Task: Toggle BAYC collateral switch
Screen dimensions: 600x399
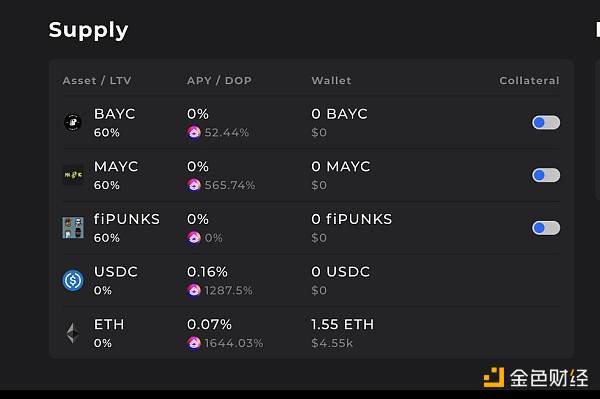Action: [546, 123]
